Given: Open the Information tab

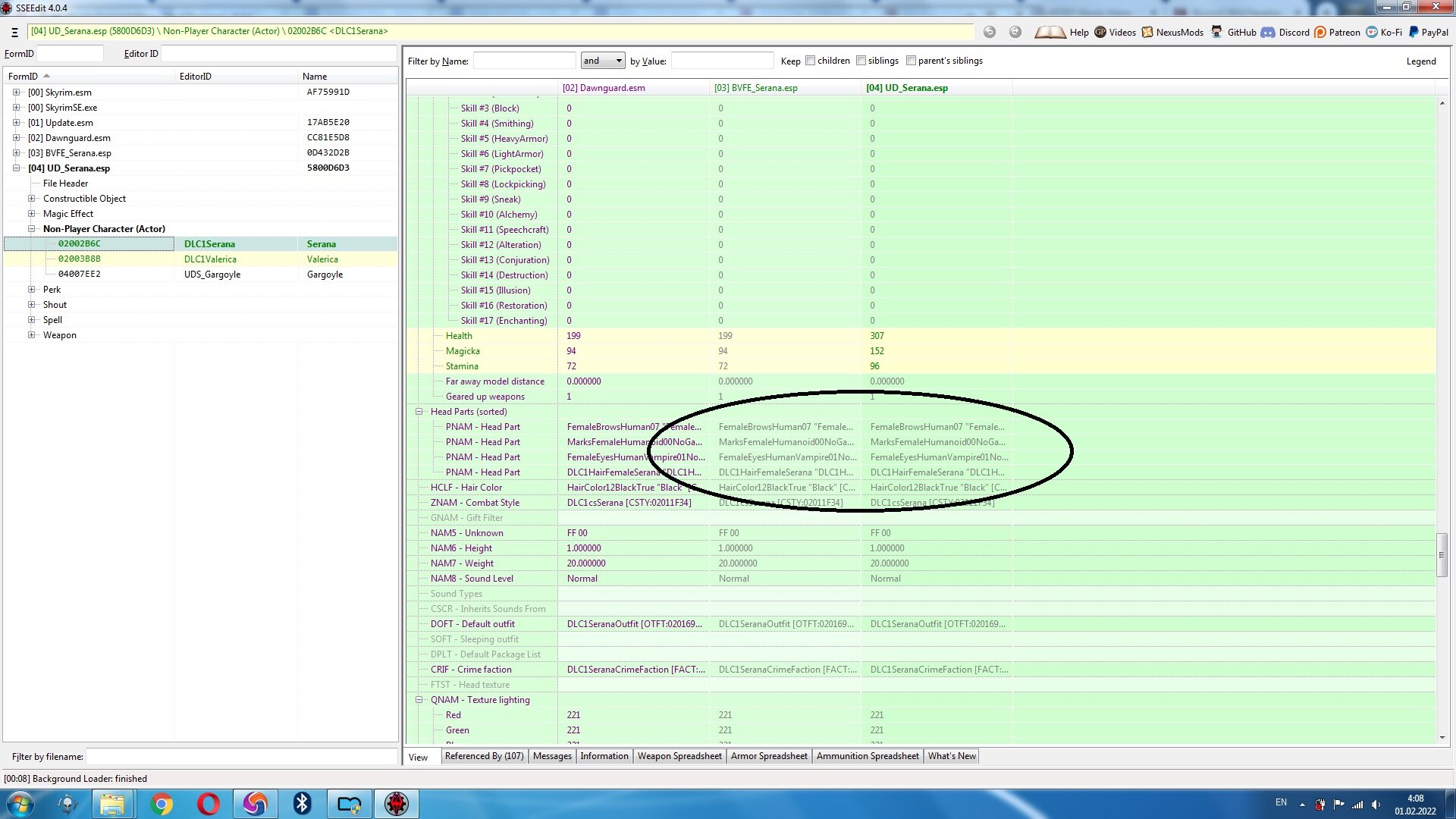Looking at the screenshot, I should click(x=604, y=756).
